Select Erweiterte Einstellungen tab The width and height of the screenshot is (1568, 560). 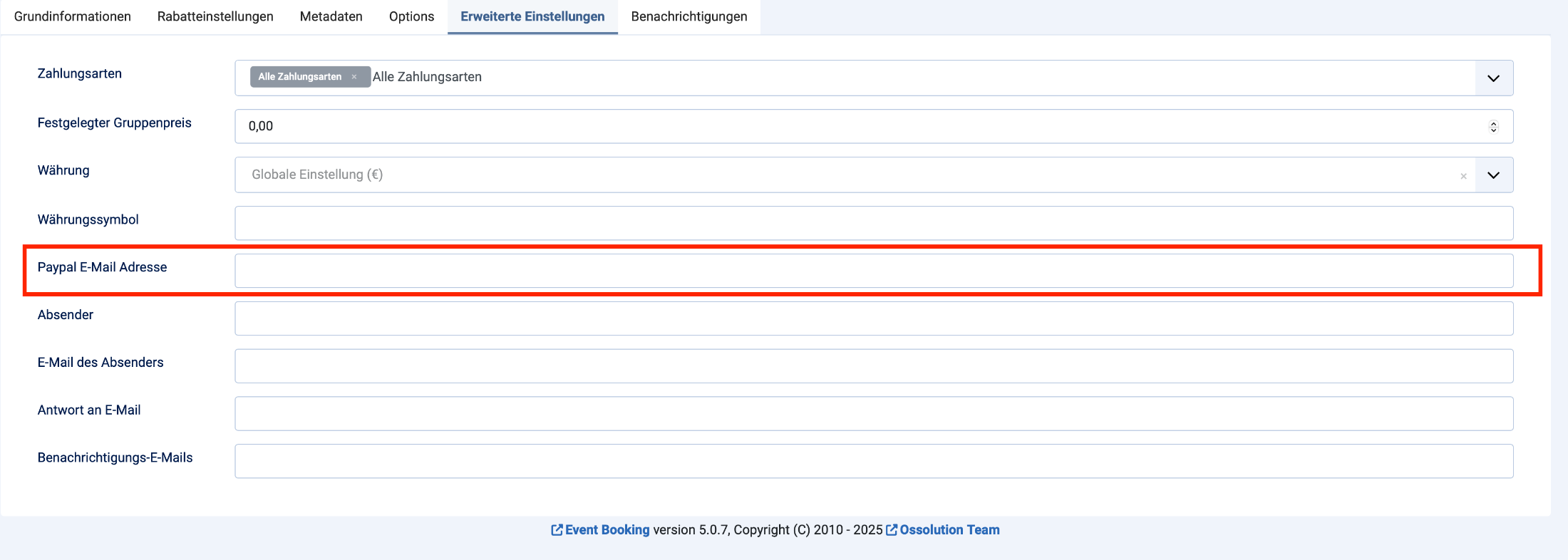(532, 16)
